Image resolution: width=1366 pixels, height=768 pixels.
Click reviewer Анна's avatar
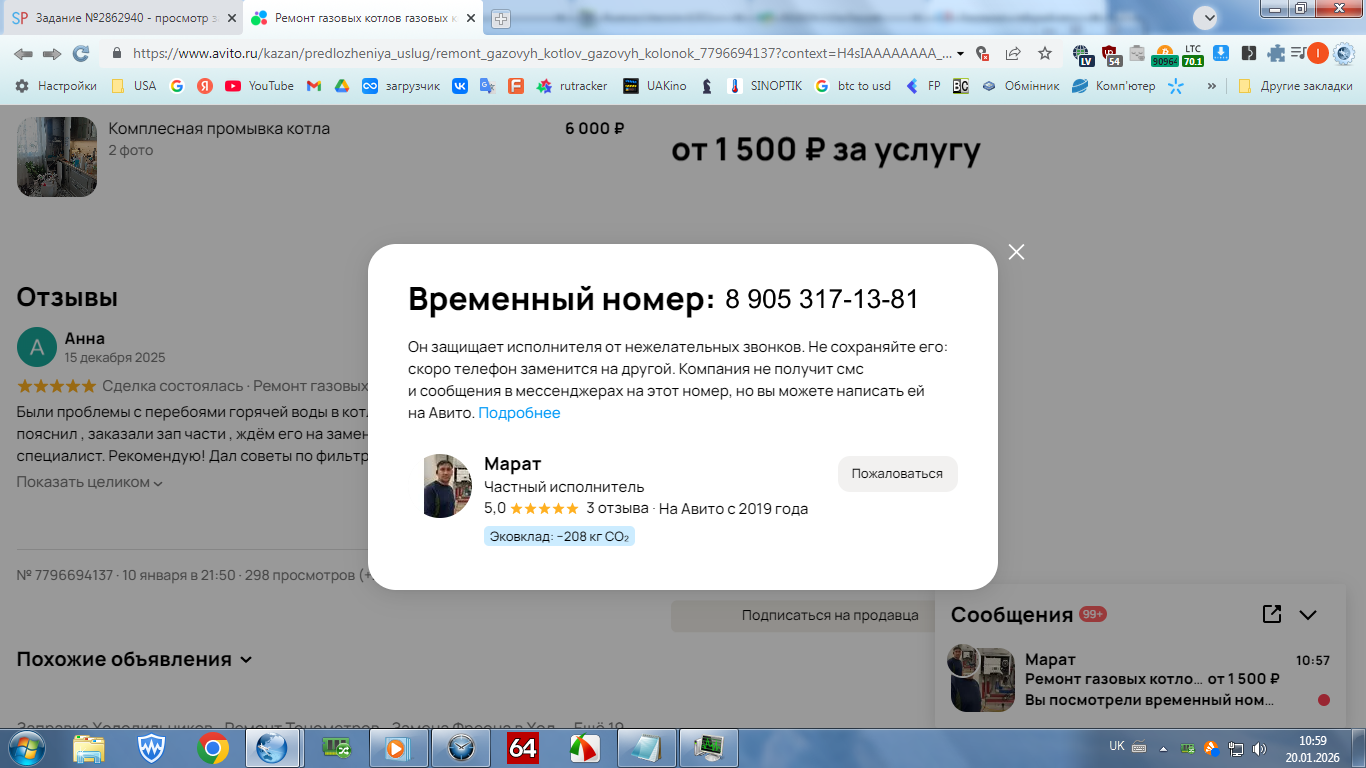coord(37,347)
